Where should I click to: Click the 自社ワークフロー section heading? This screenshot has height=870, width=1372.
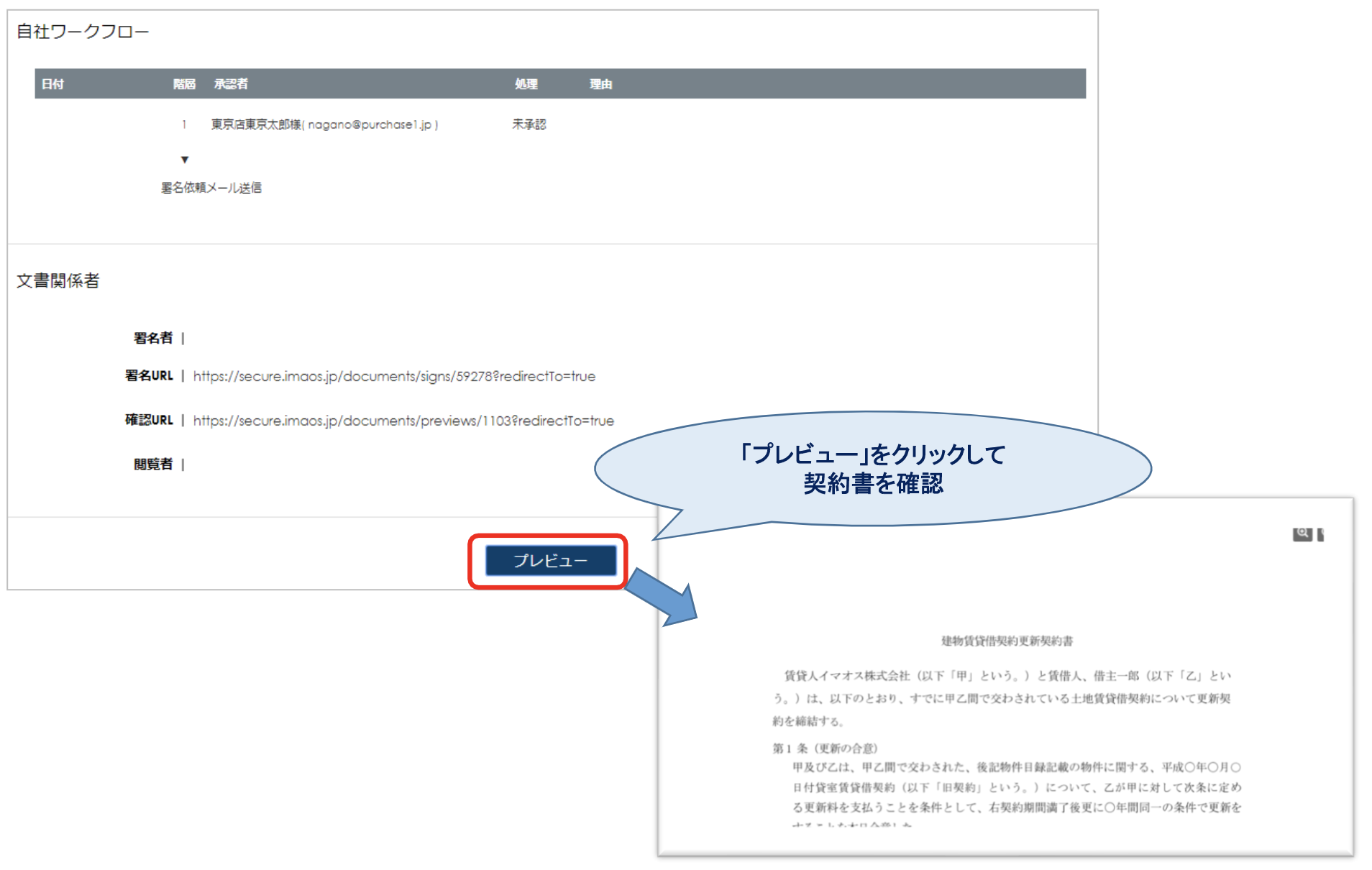[83, 32]
